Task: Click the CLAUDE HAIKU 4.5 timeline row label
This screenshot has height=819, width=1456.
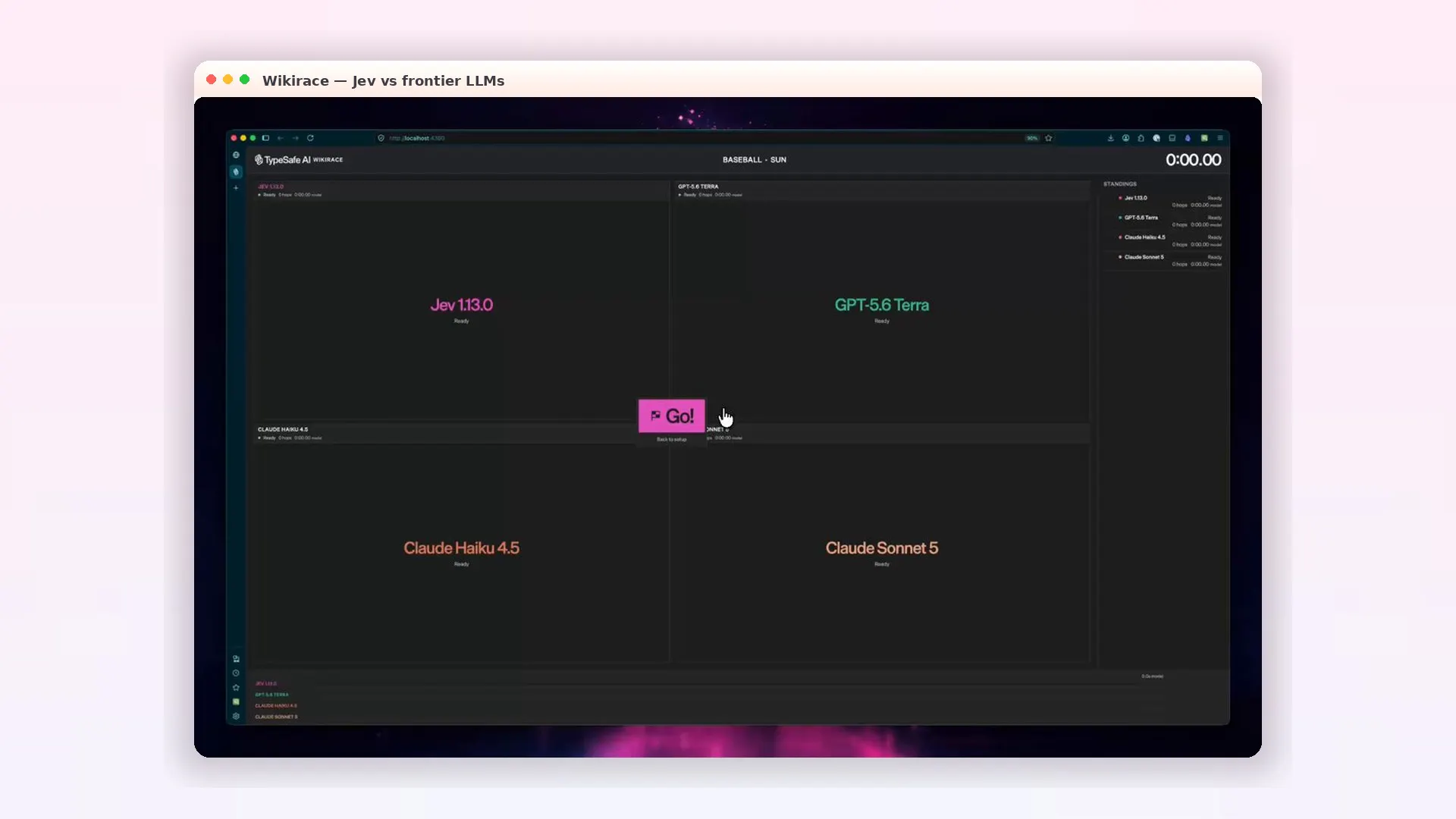Action: click(276, 706)
